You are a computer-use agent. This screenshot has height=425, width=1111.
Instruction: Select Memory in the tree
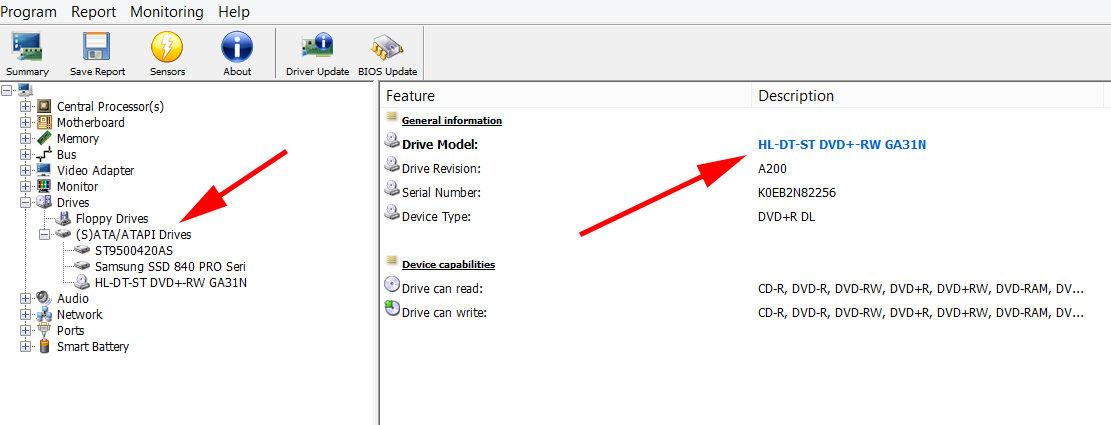[x=78, y=139]
